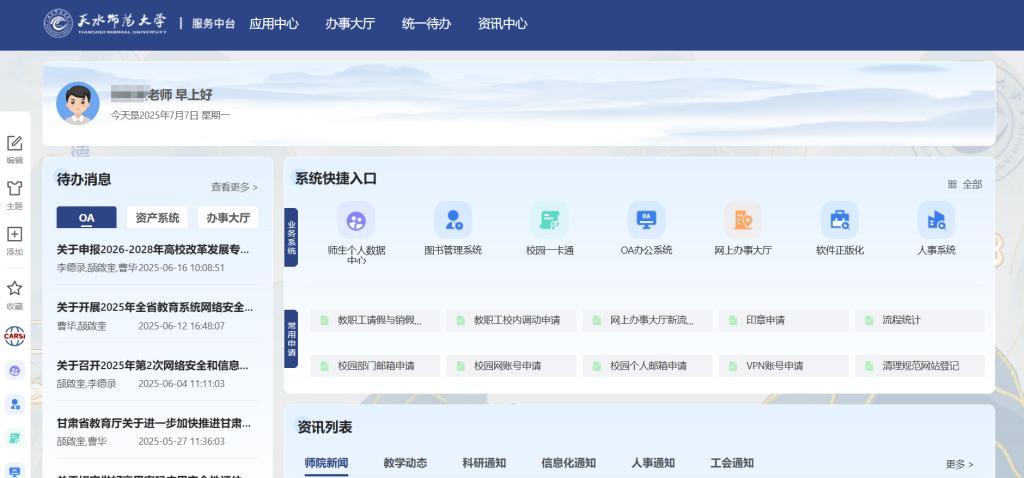1024x478 pixels.
Task: Open the 办事大厅 top navigation menu
Action: click(350, 23)
